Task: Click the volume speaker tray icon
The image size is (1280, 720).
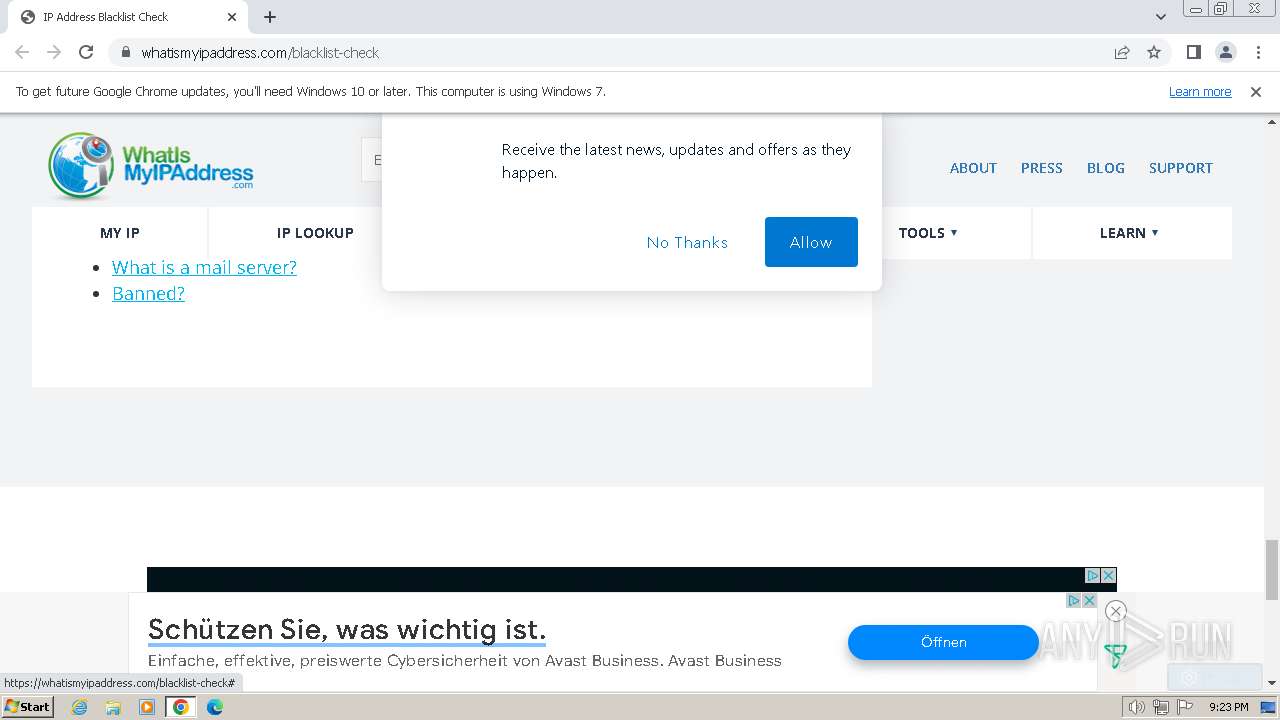Action: [x=1136, y=707]
